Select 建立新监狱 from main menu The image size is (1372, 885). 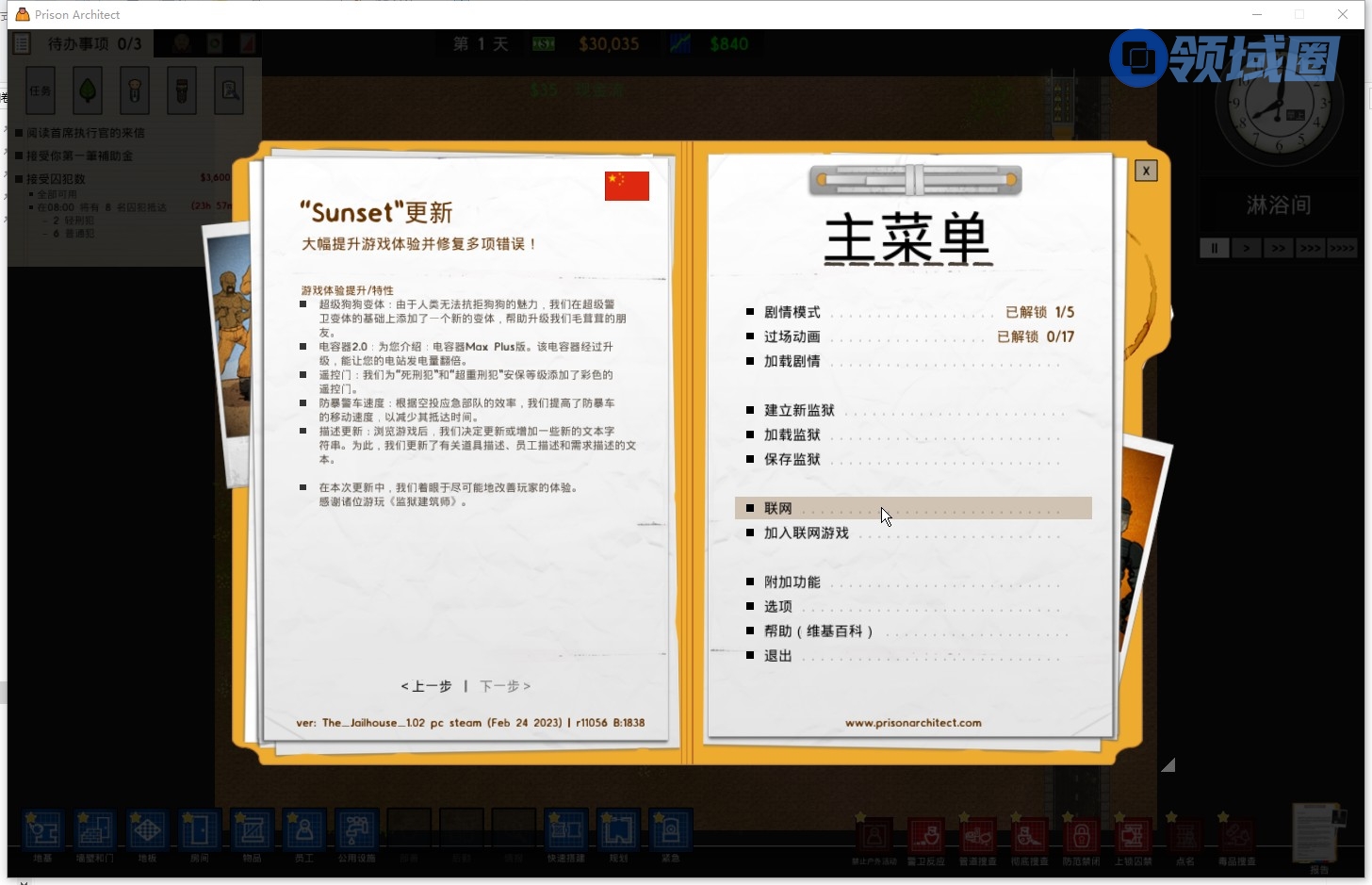click(799, 410)
